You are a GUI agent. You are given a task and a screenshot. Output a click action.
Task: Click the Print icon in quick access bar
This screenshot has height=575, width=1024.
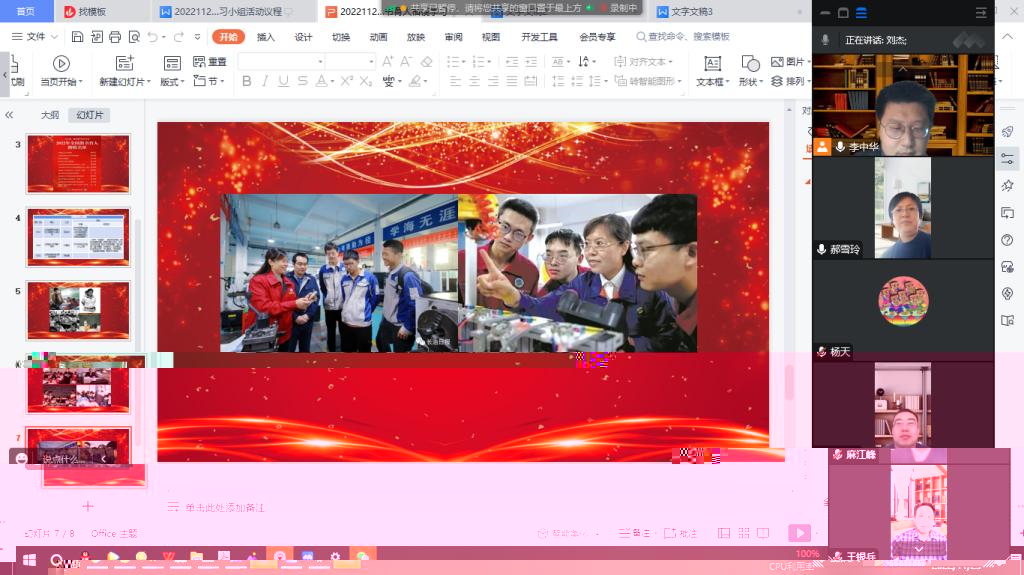click(115, 37)
